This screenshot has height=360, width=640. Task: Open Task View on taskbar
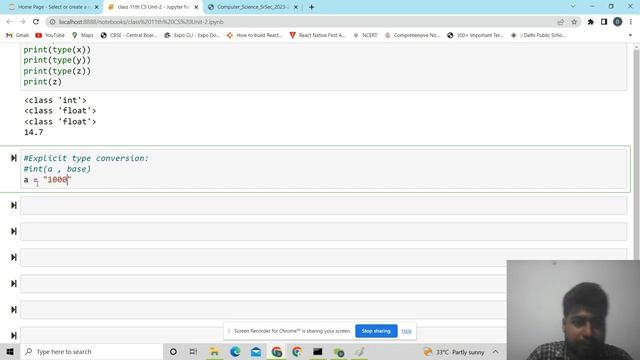tap(193, 351)
